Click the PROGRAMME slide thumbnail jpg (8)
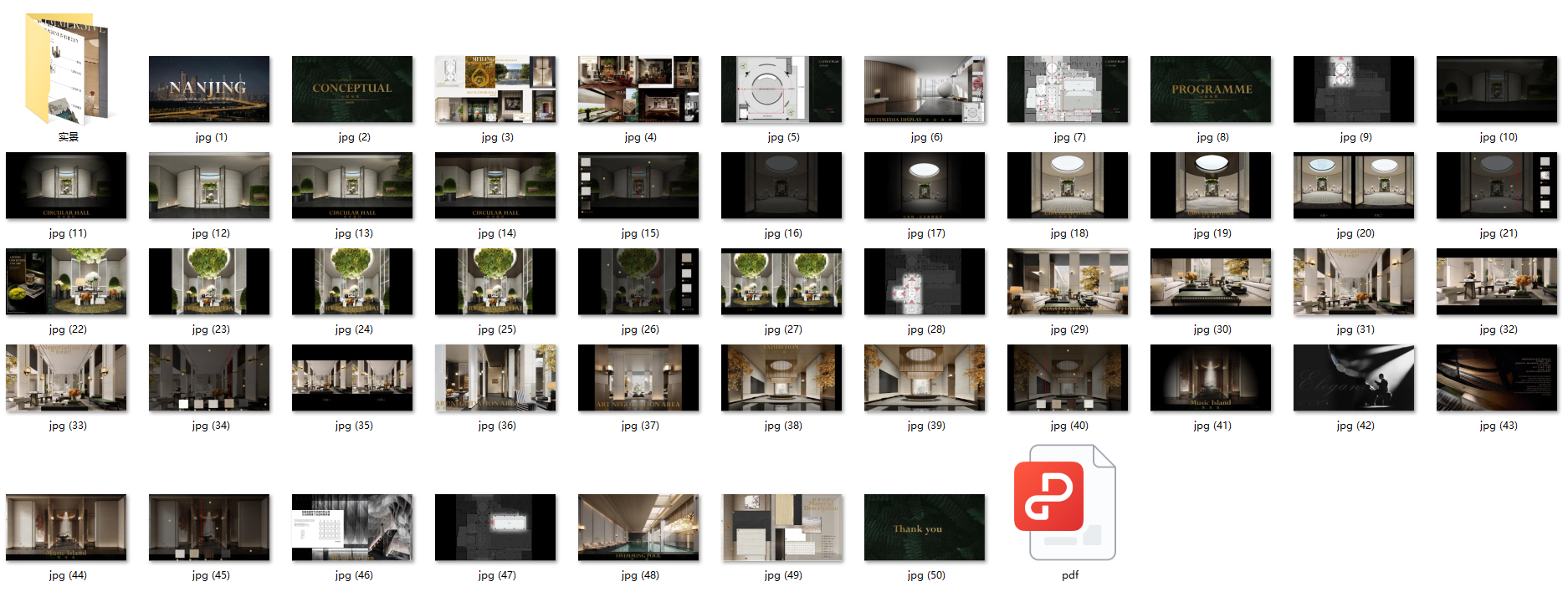Image resolution: width=1568 pixels, height=597 pixels. [x=1211, y=89]
